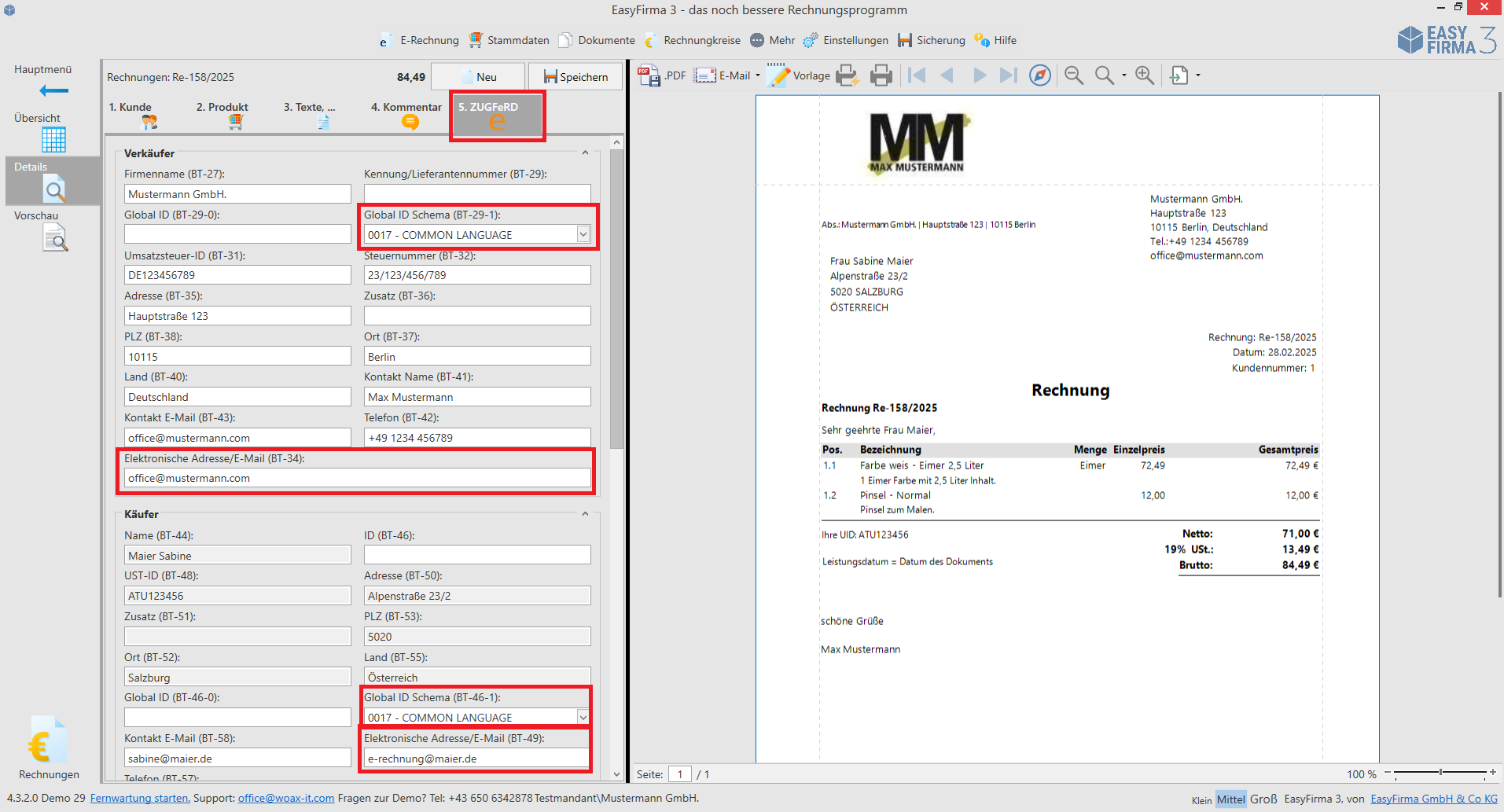
Task: Collapse the Käufer section
Action: [x=585, y=514]
